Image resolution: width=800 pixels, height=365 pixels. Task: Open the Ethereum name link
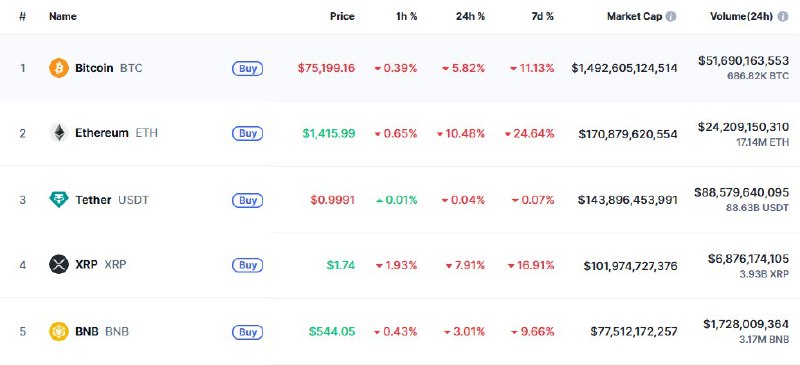pos(102,133)
